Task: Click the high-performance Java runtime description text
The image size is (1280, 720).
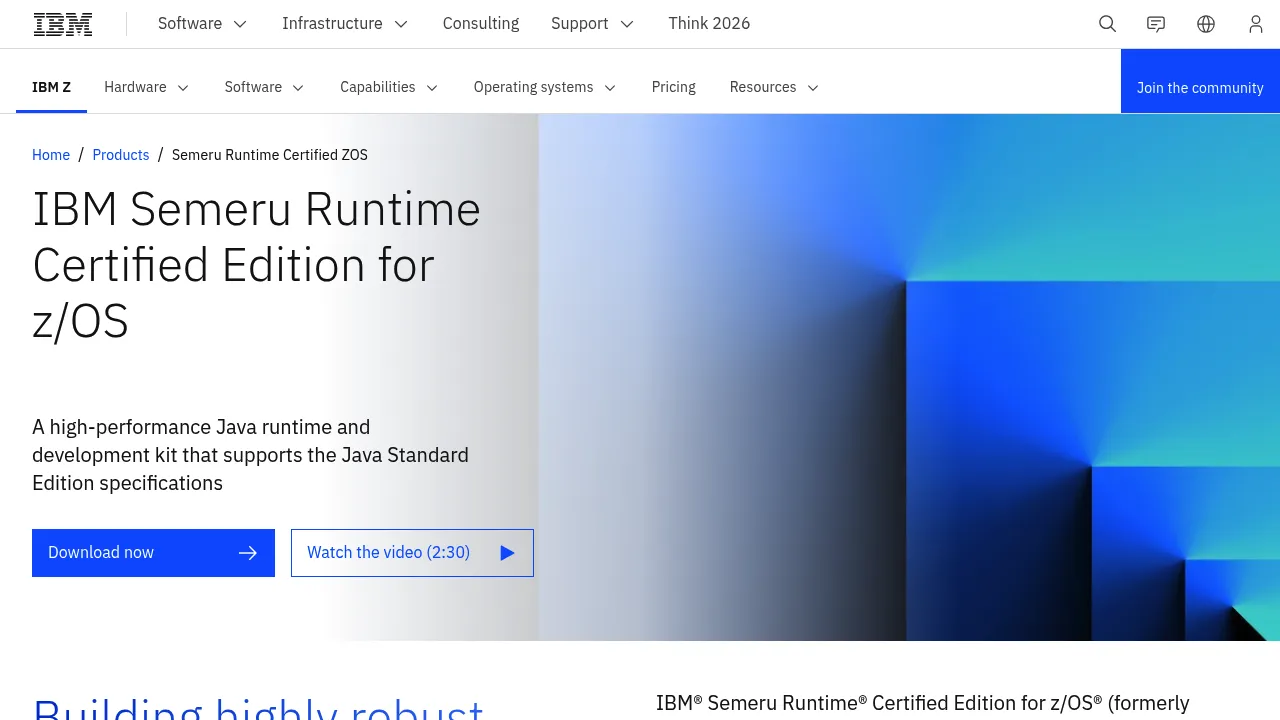Action: click(x=250, y=455)
